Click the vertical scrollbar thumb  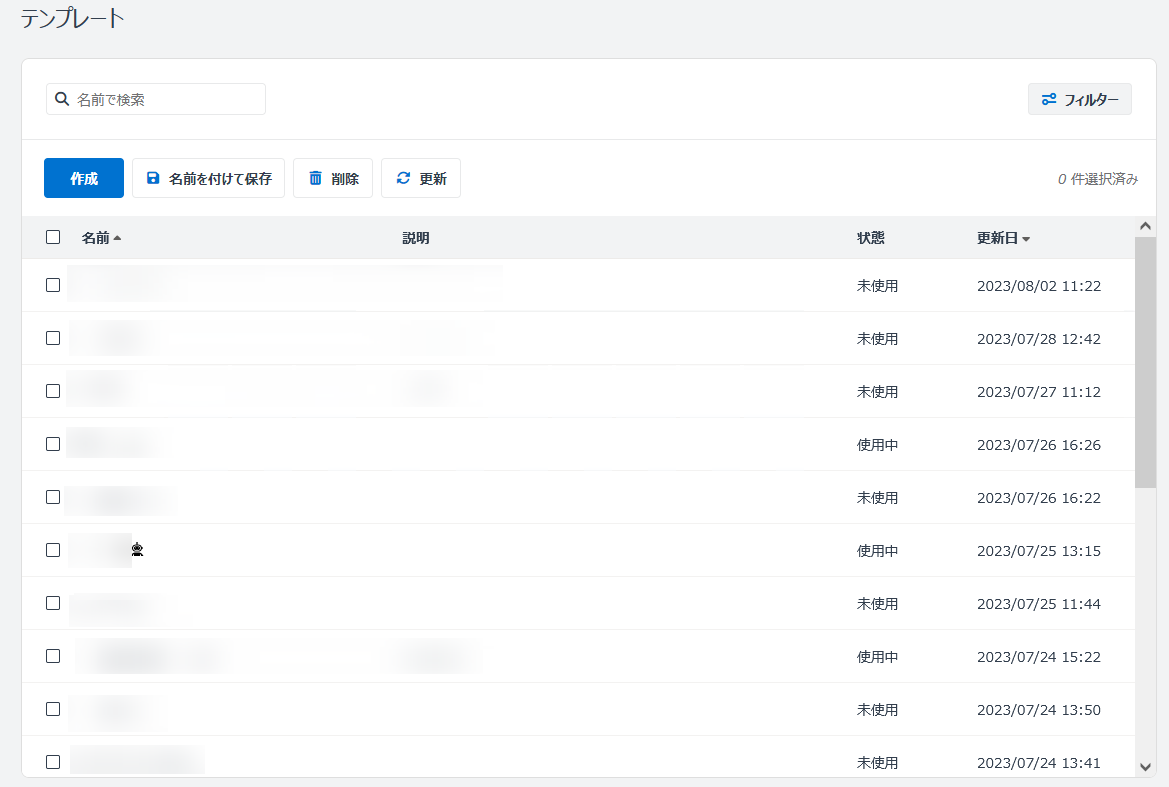point(1145,360)
